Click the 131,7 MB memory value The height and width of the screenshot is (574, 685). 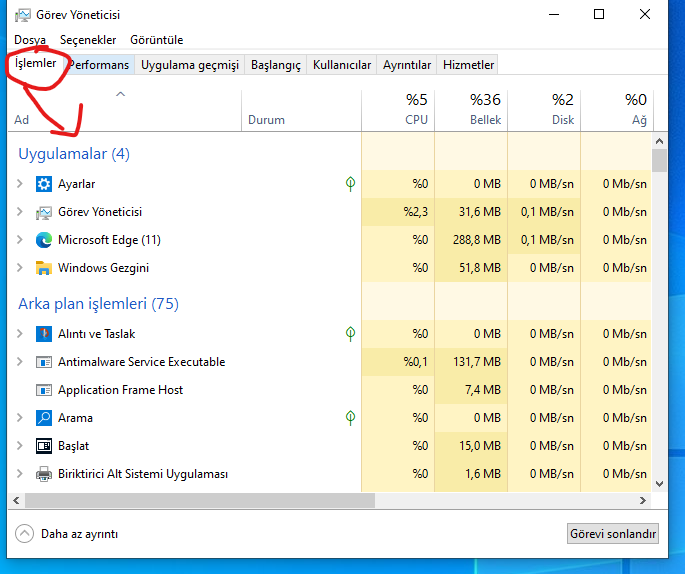(x=477, y=362)
